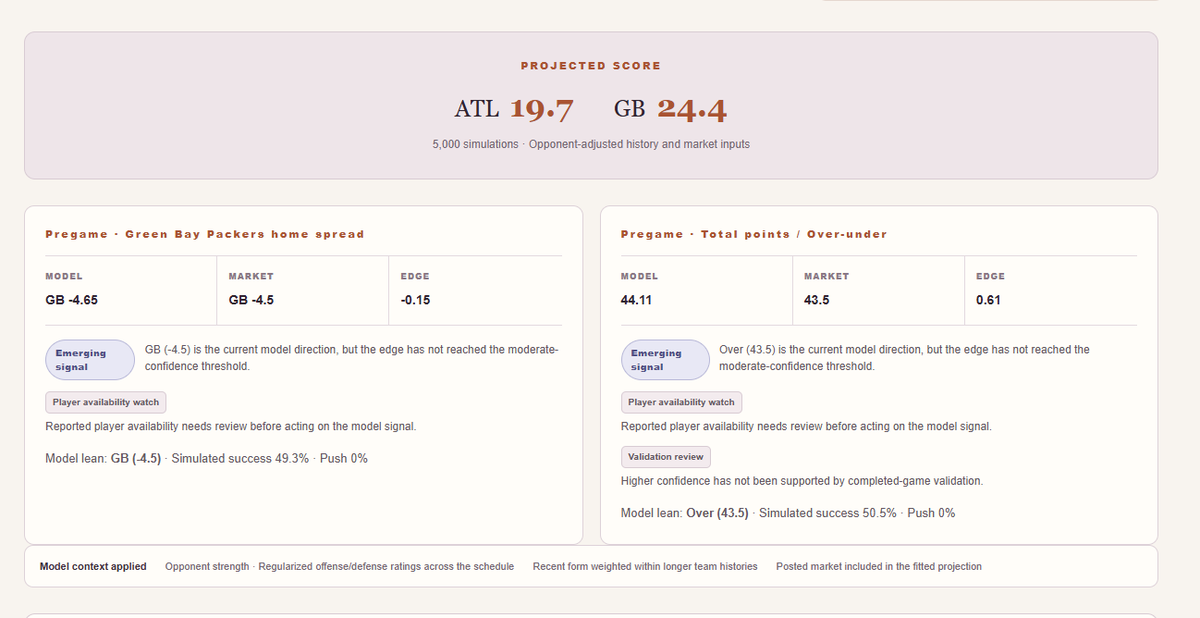Click the Emerging signal badge in over-under card

click(x=665, y=360)
